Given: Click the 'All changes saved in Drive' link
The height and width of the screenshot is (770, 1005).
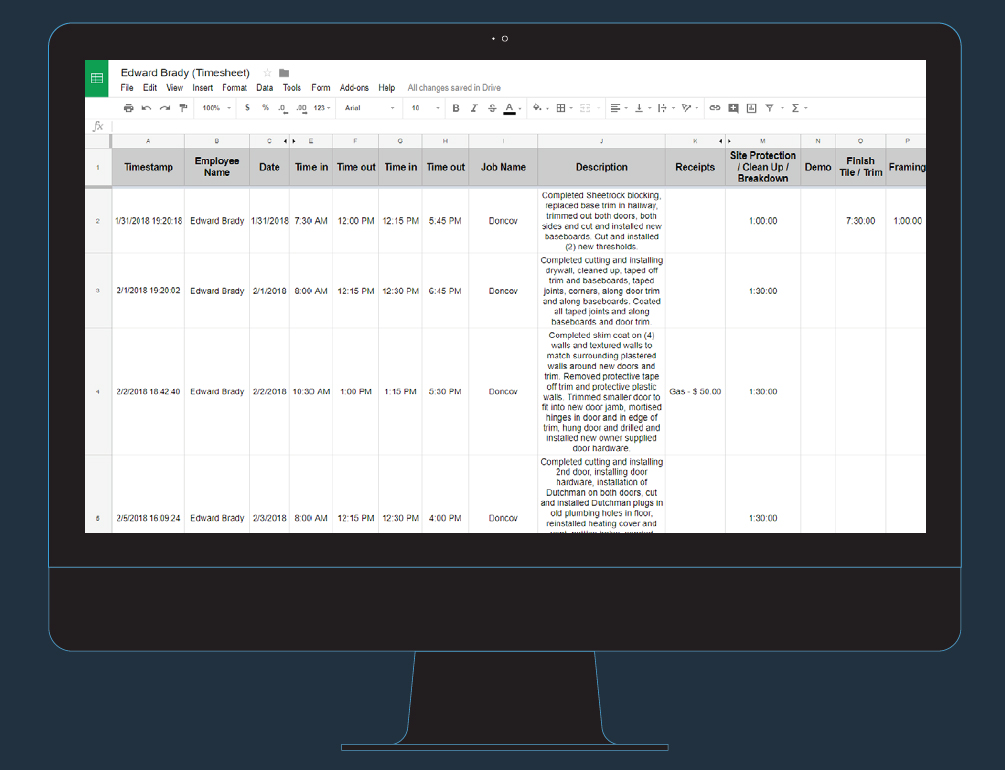Looking at the screenshot, I should (454, 88).
